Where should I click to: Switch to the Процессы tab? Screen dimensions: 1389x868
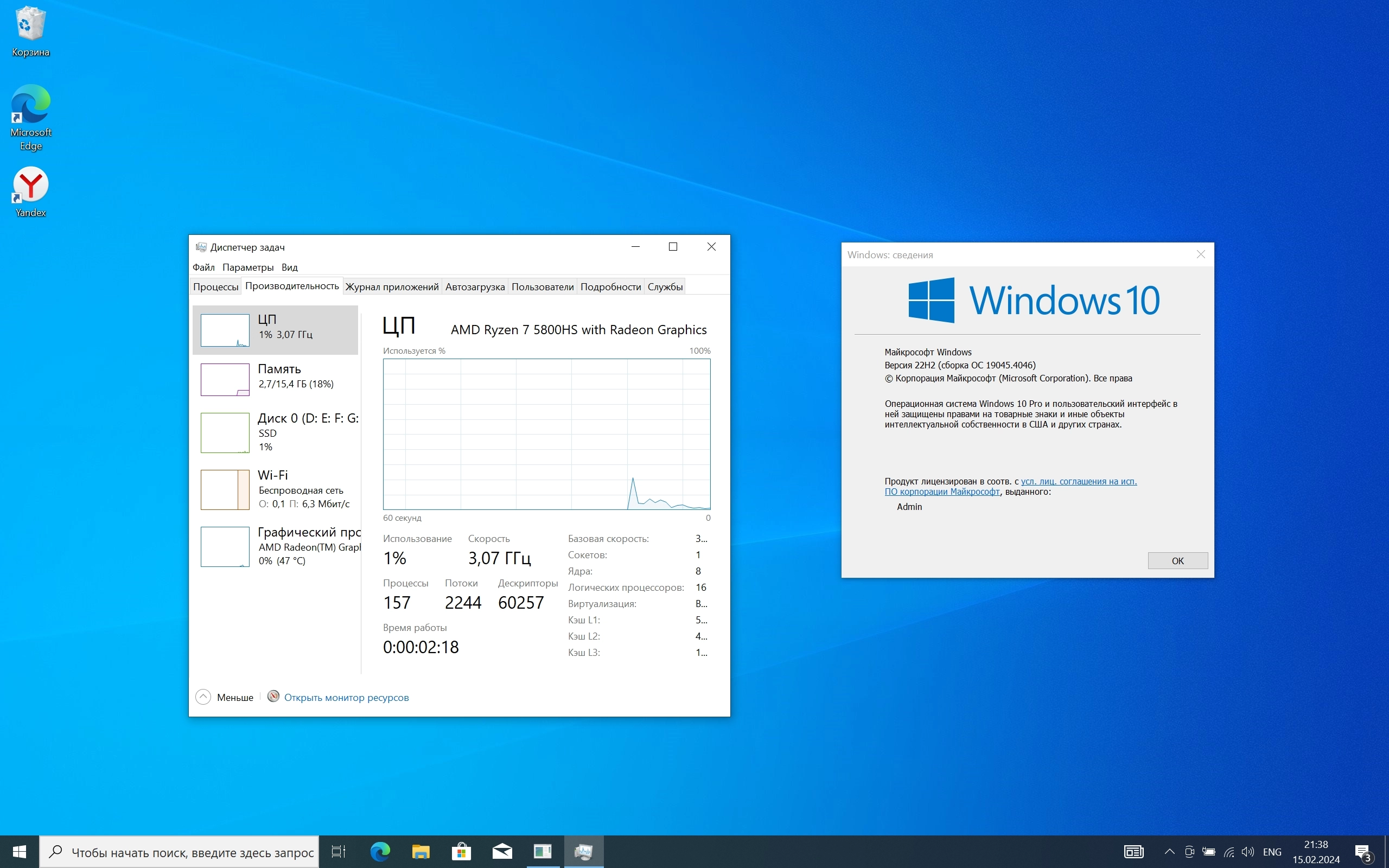click(x=215, y=286)
